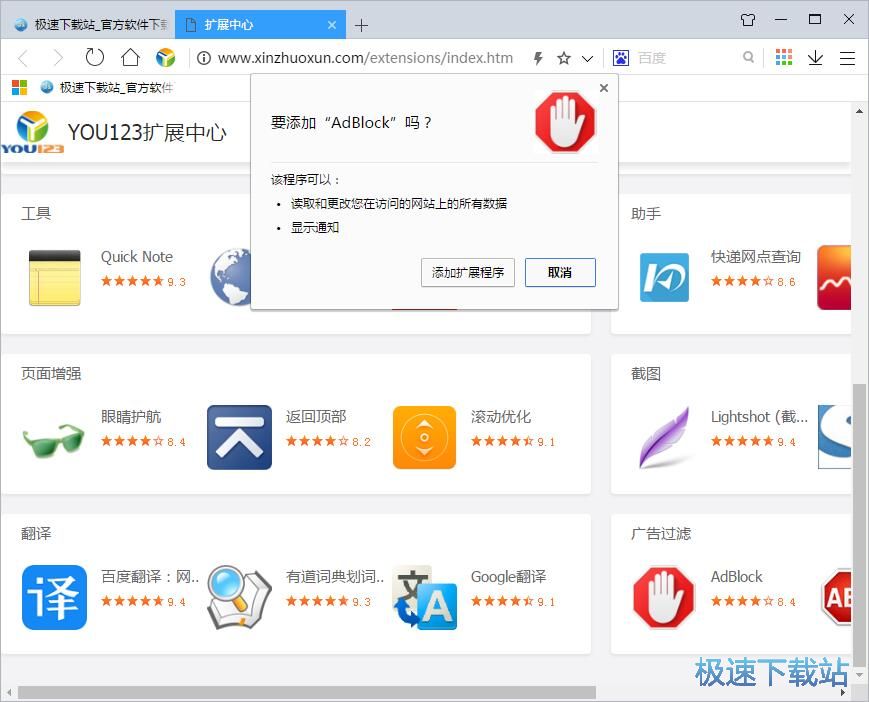Image resolution: width=869 pixels, height=702 pixels.
Task: Click the 9.3 star rating of Quick Note
Action: pos(143,281)
